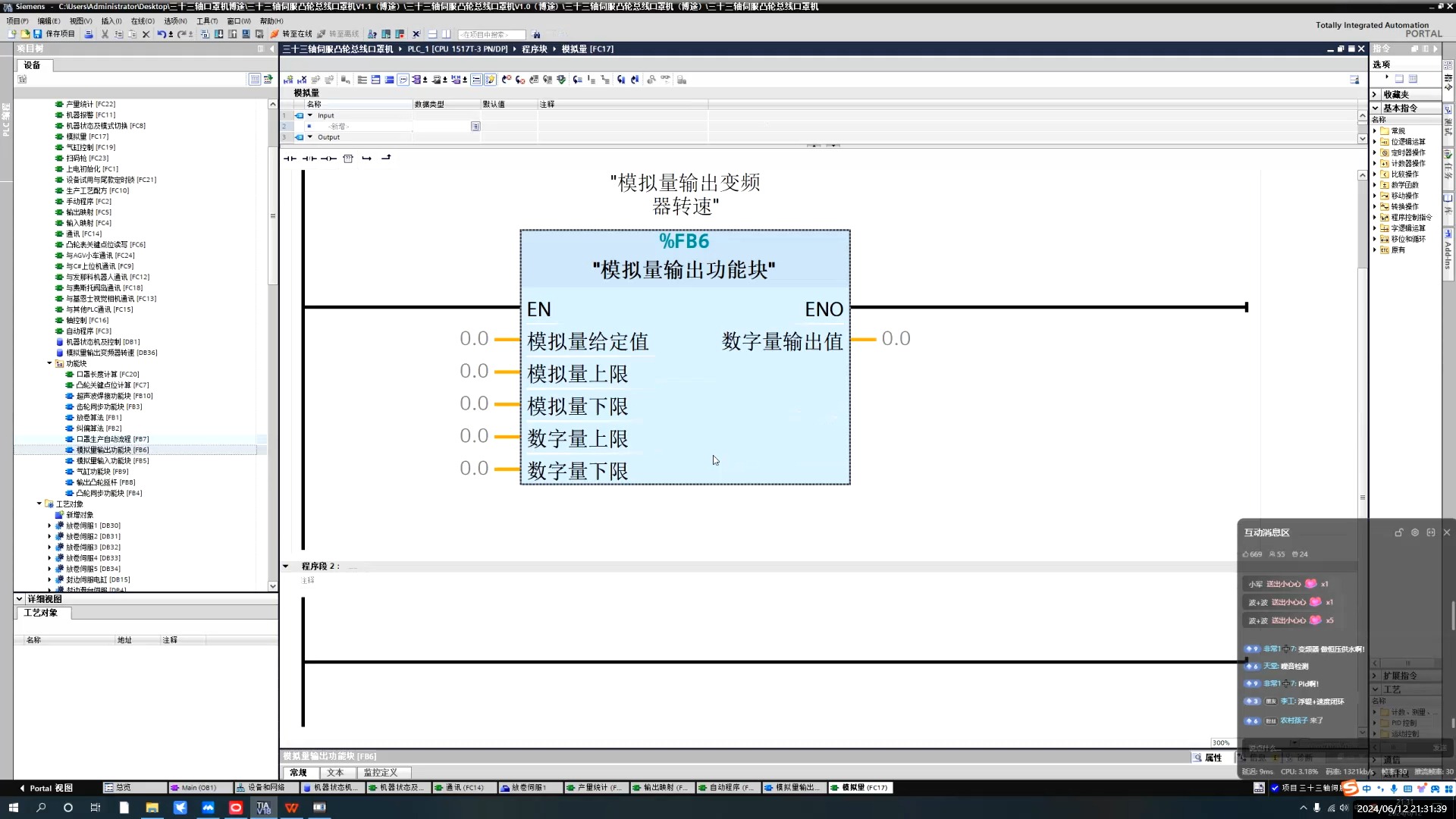Expand the 收藏夹 section in instructions panel
This screenshot has width=1456, height=819.
pyautogui.click(x=1374, y=94)
